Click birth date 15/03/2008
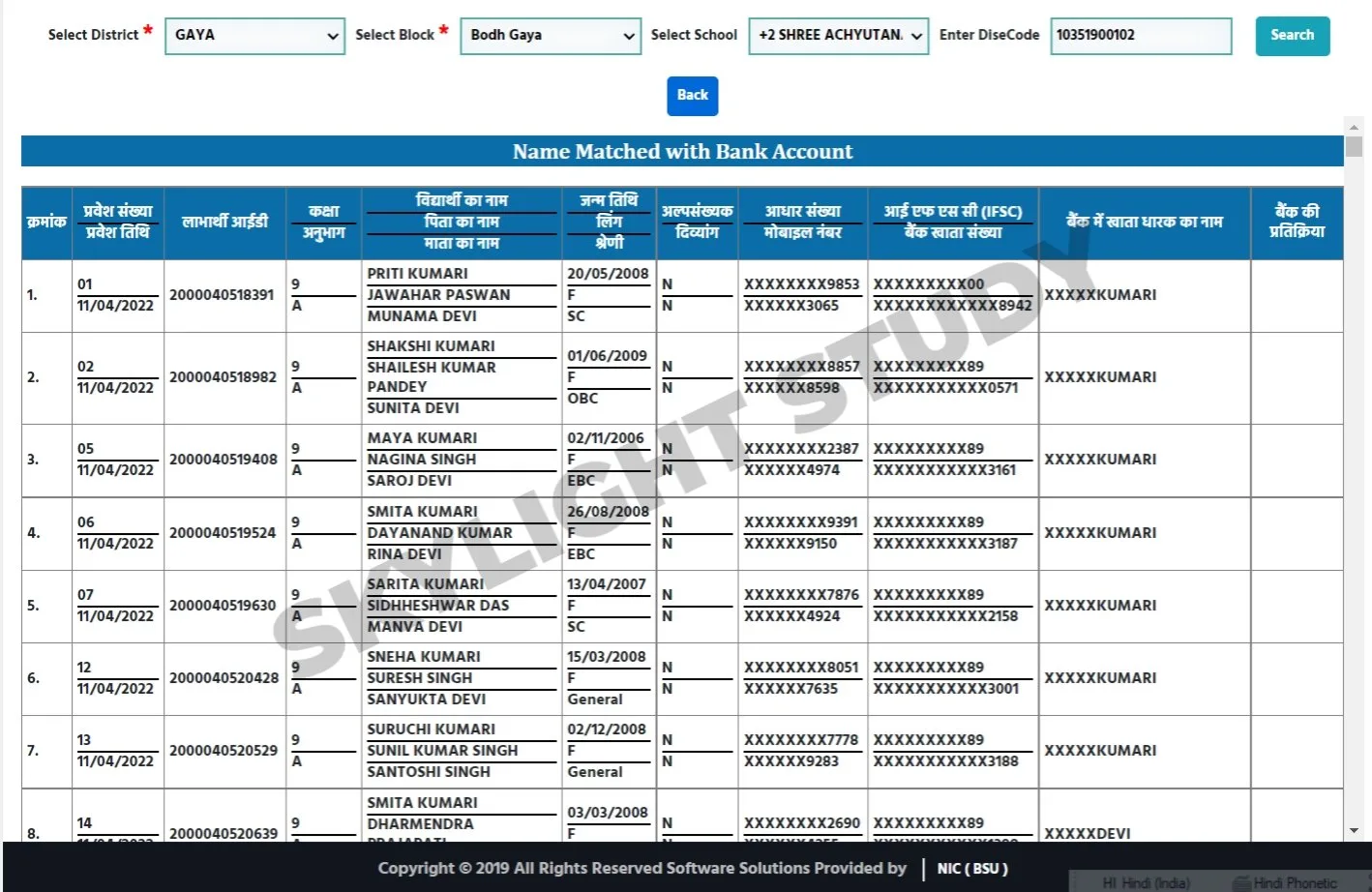Screen dimensions: 1372x892 [x=606, y=657]
